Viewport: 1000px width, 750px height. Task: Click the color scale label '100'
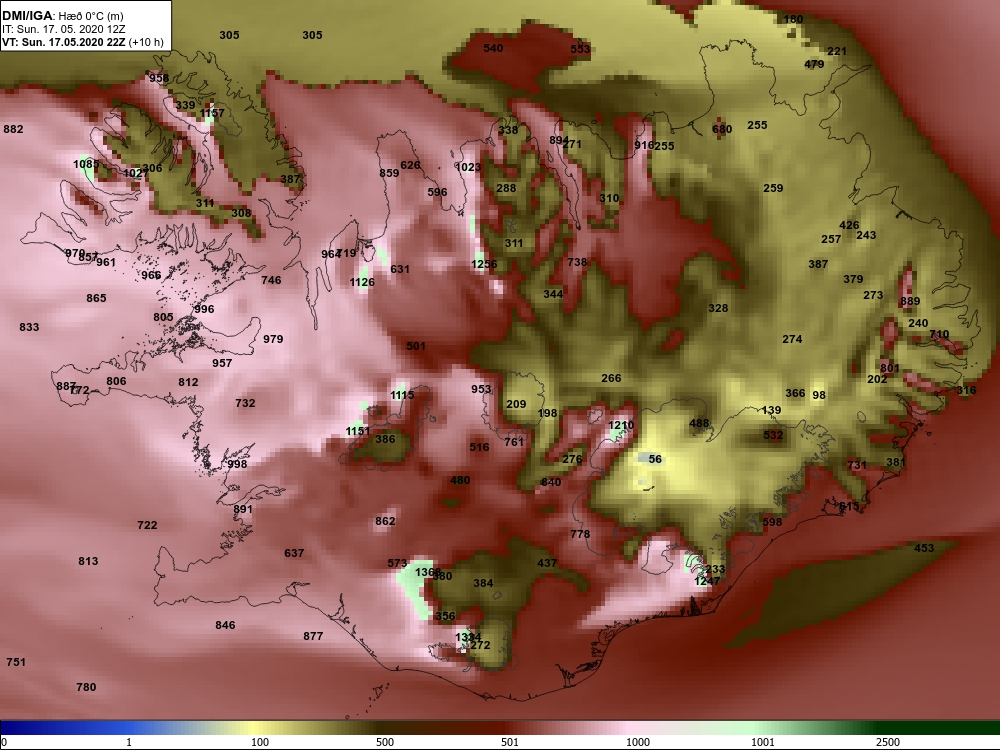260,742
